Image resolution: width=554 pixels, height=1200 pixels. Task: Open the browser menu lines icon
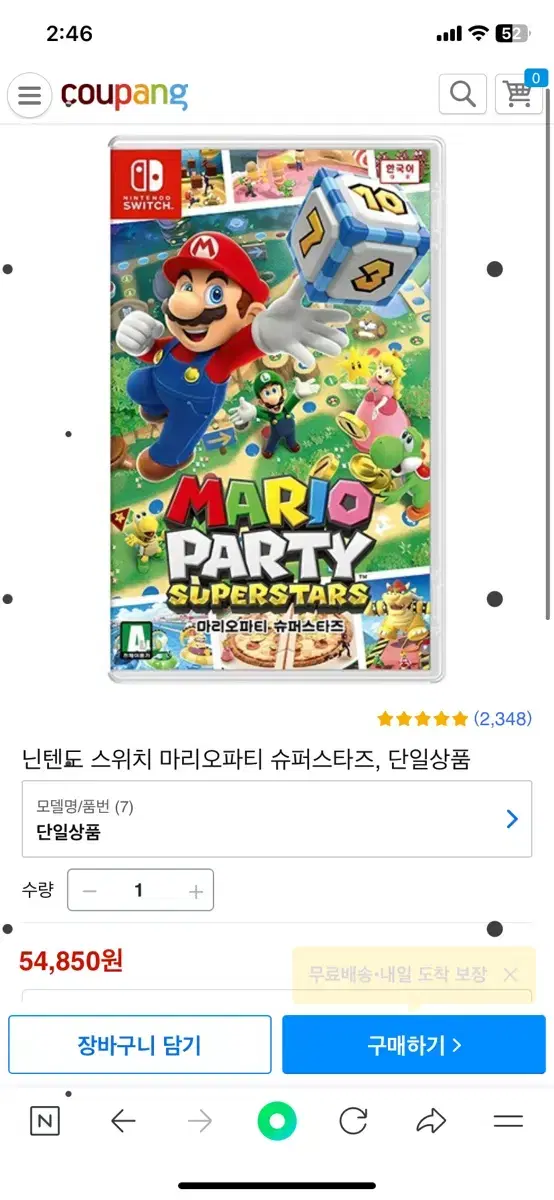(509, 1122)
